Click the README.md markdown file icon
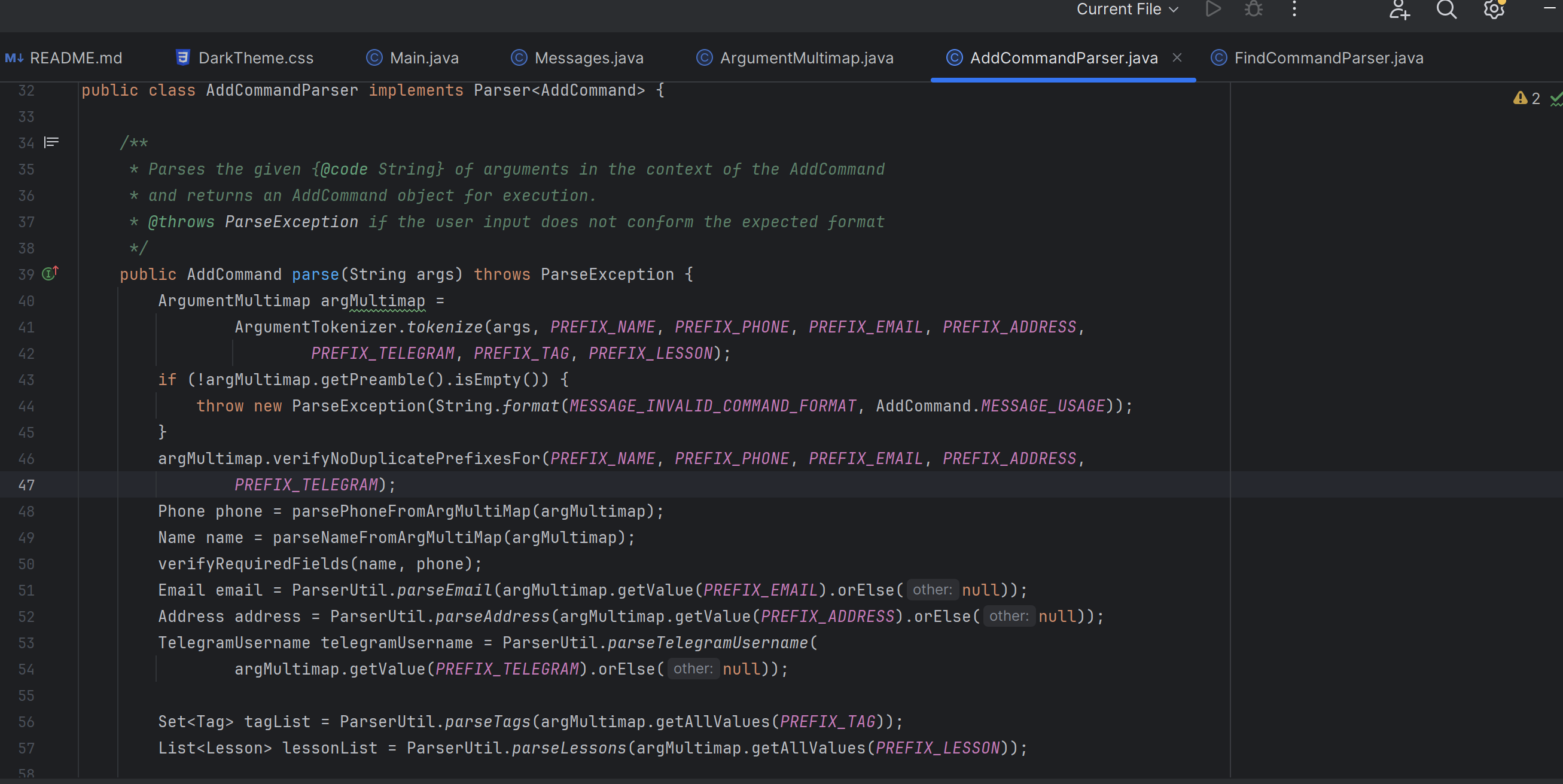This screenshot has width=1563, height=784. pyautogui.click(x=14, y=57)
